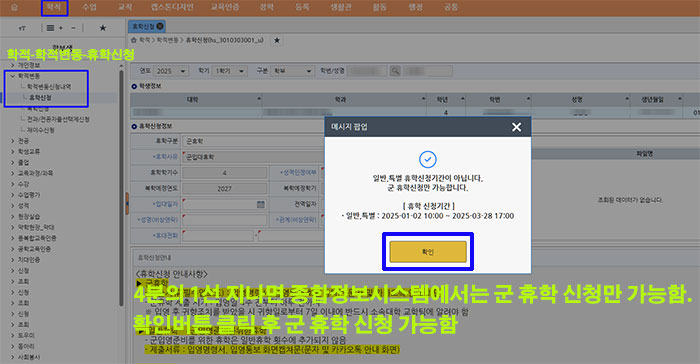Viewport: 700px width, 364px height.
Task: Open the calendar icon in 입대일자 field
Action: point(261,204)
